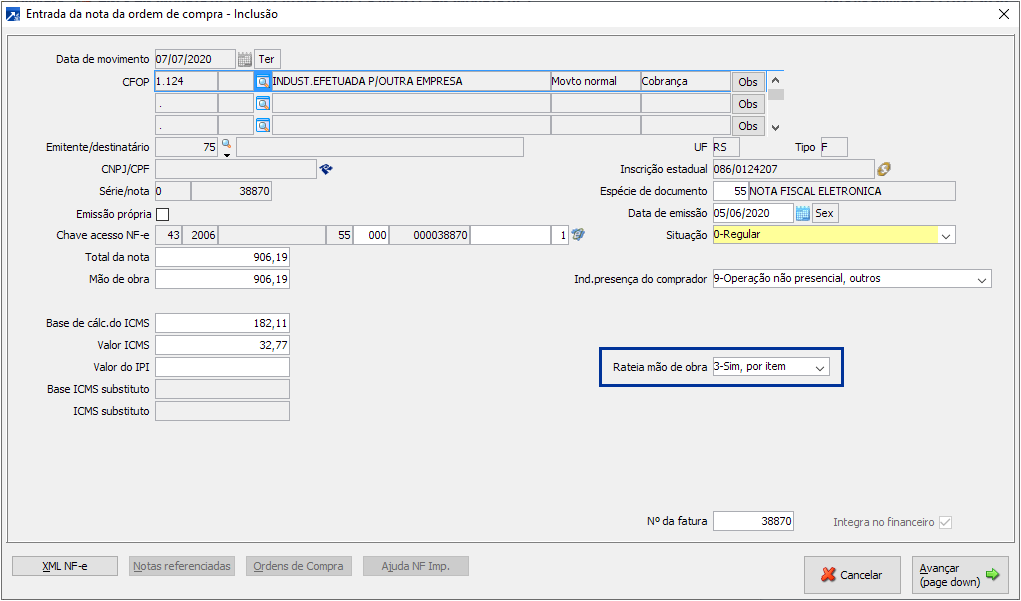
Task: Click the UF field showing RS
Action: click(726, 147)
